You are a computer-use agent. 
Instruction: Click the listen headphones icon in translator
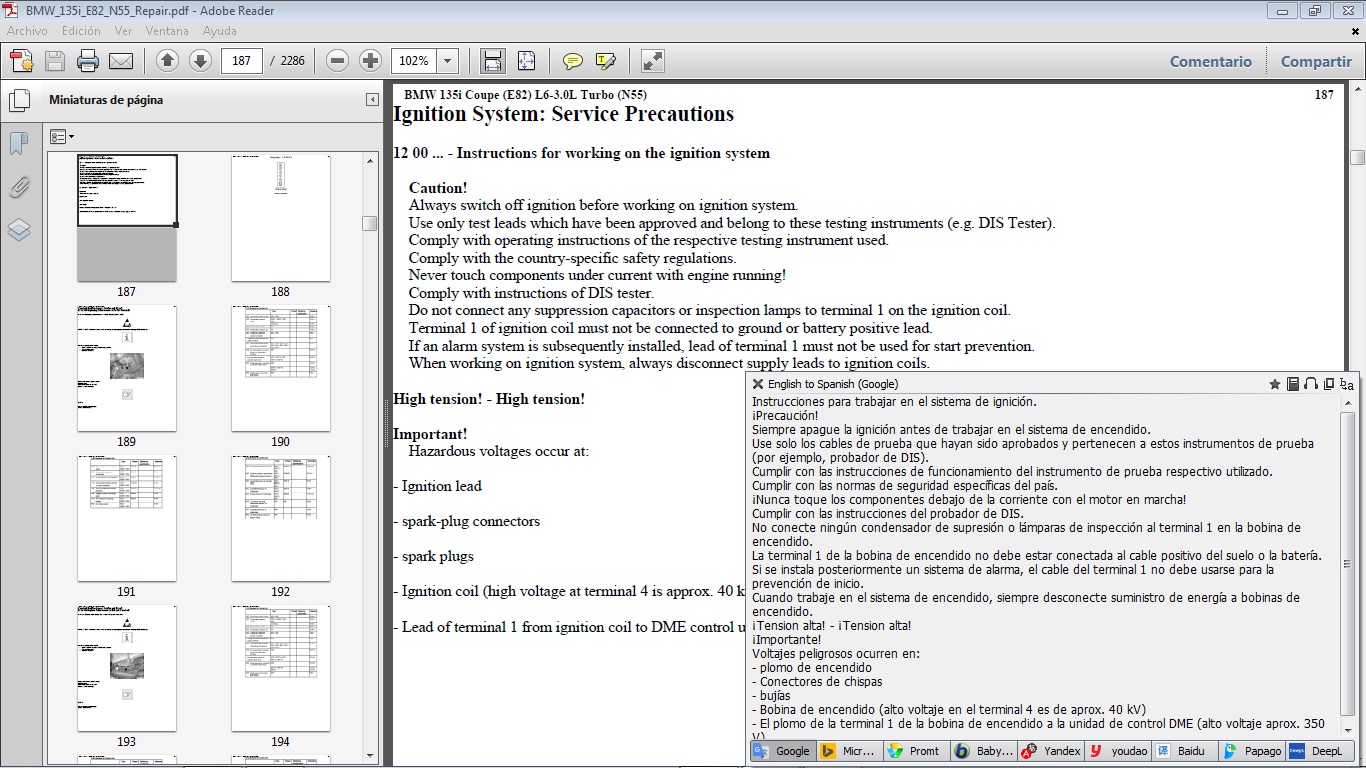pos(1311,384)
